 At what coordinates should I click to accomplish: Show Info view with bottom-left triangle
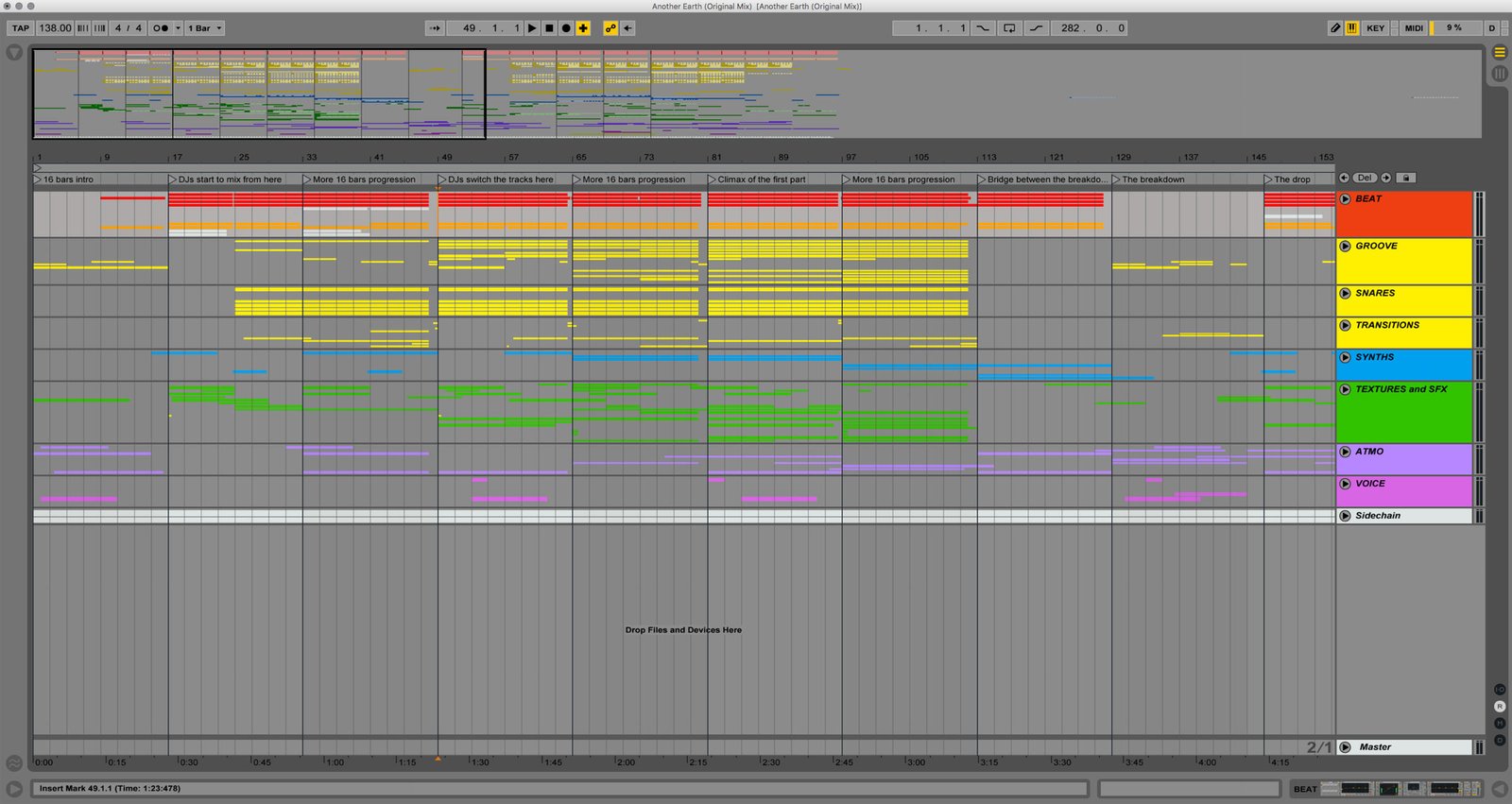coord(14,788)
